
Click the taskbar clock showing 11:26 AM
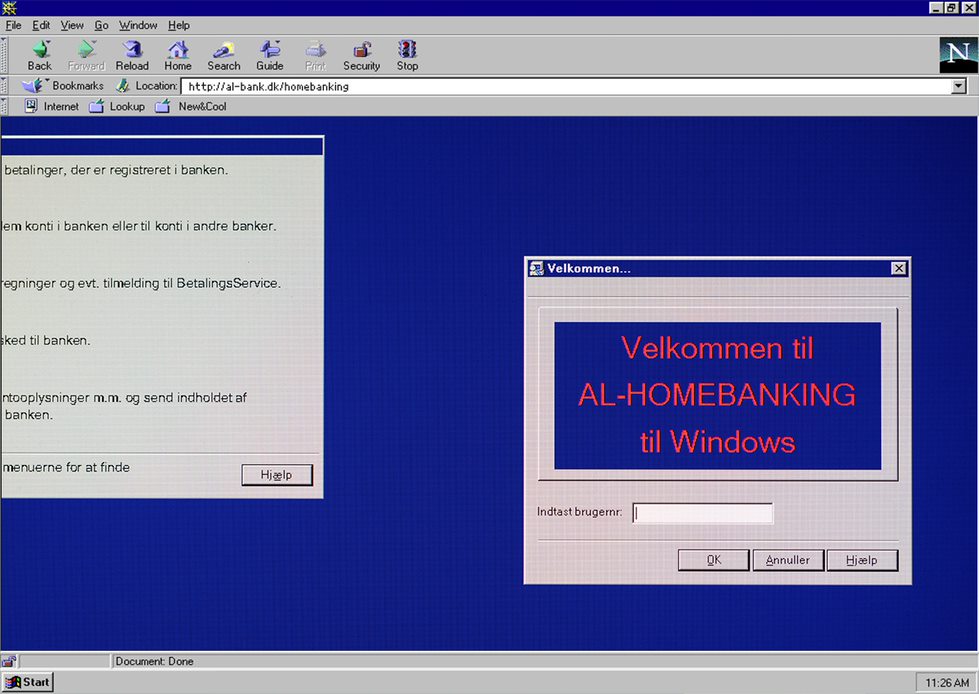point(947,683)
